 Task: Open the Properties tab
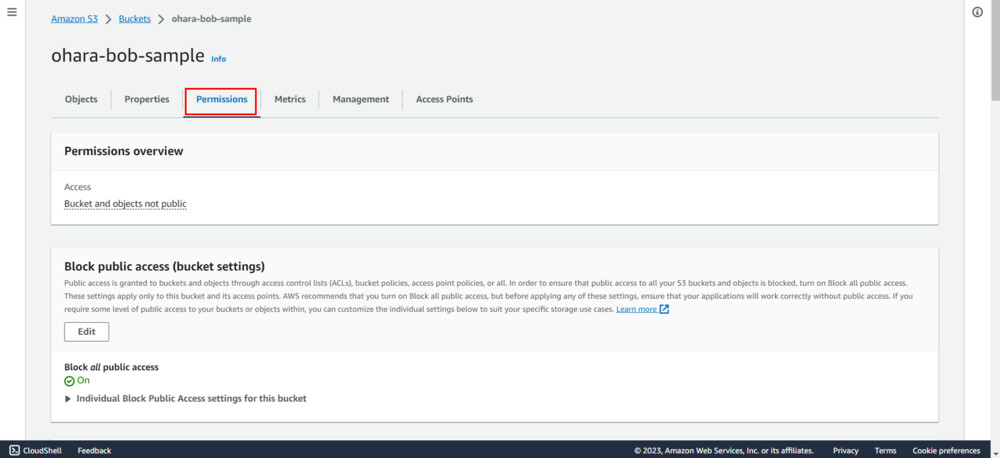click(147, 99)
